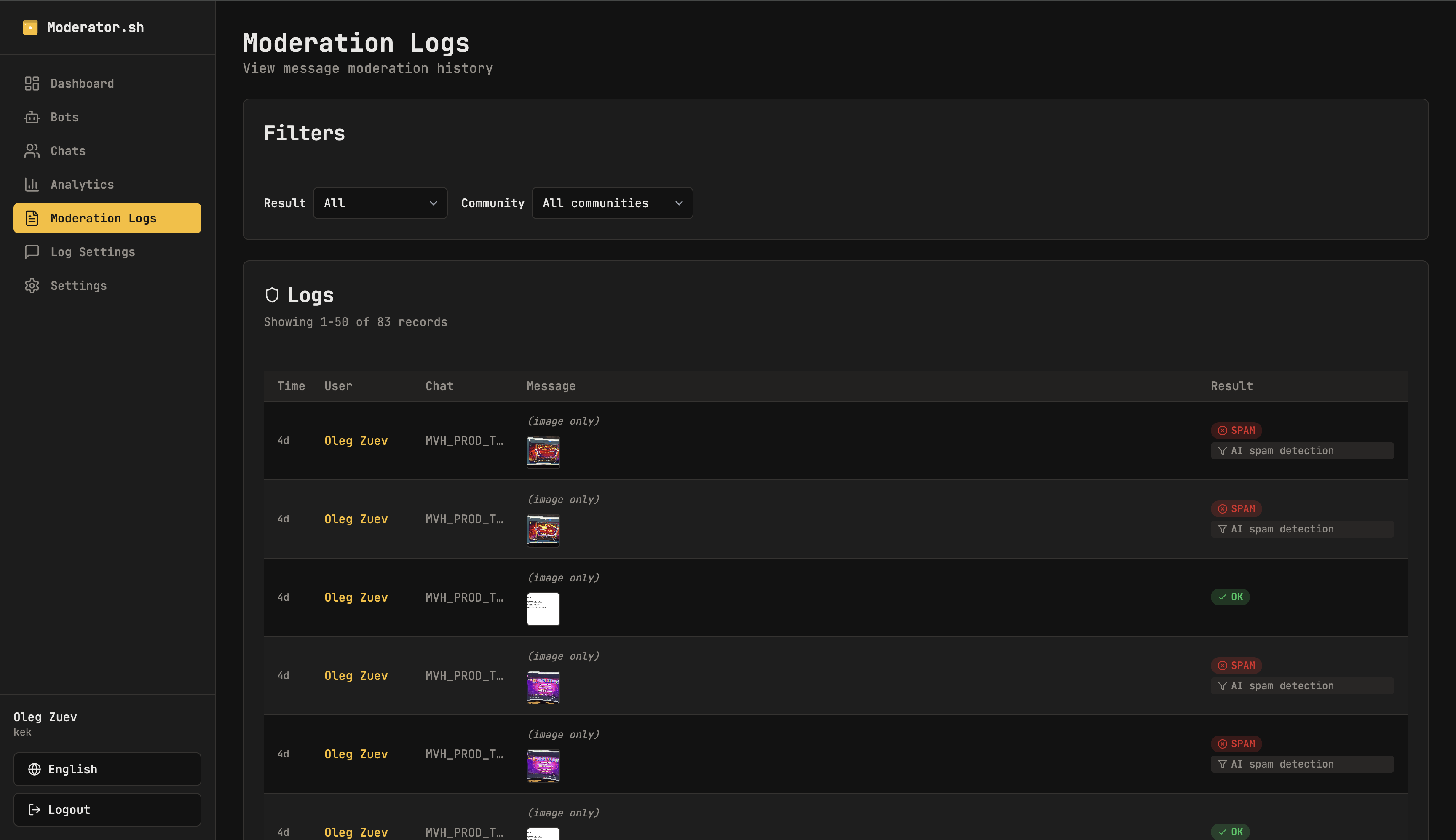Open the Community filter chevron
This screenshot has width=1456, height=840.
click(x=679, y=203)
